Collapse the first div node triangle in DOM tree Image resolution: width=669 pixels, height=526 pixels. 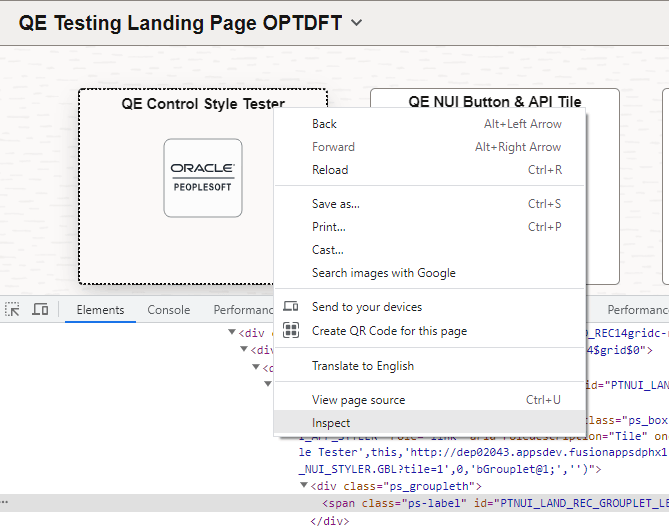[x=232, y=332]
